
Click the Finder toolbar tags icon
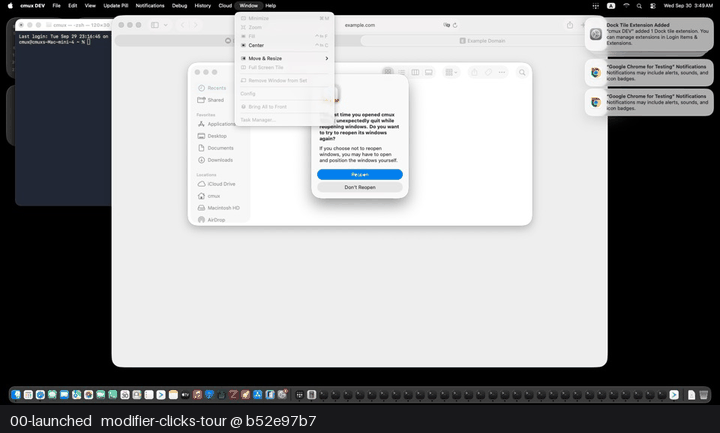488,72
